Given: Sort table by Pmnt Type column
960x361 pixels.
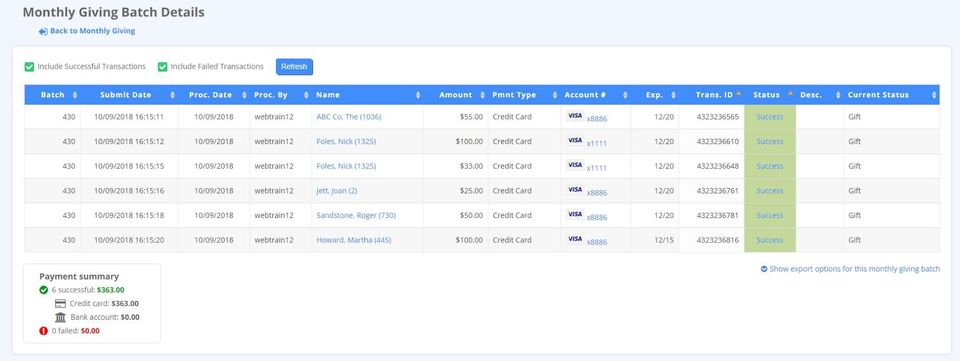Looking at the screenshot, I should (x=523, y=95).
